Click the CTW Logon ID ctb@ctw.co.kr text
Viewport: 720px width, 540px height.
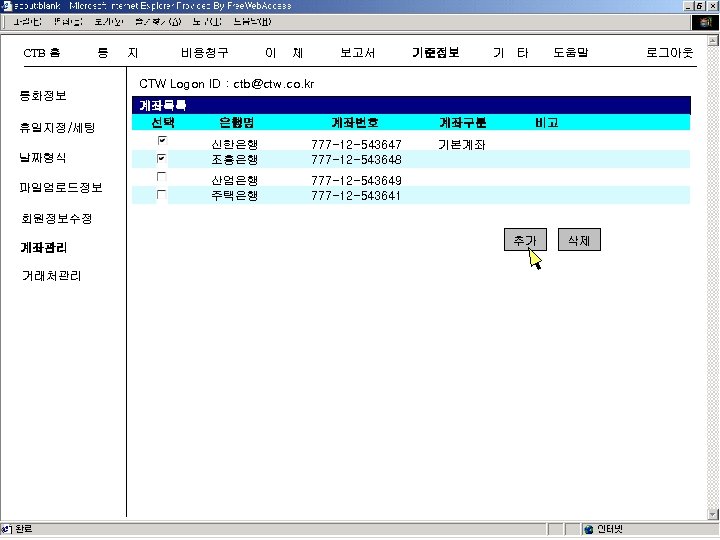tap(227, 84)
